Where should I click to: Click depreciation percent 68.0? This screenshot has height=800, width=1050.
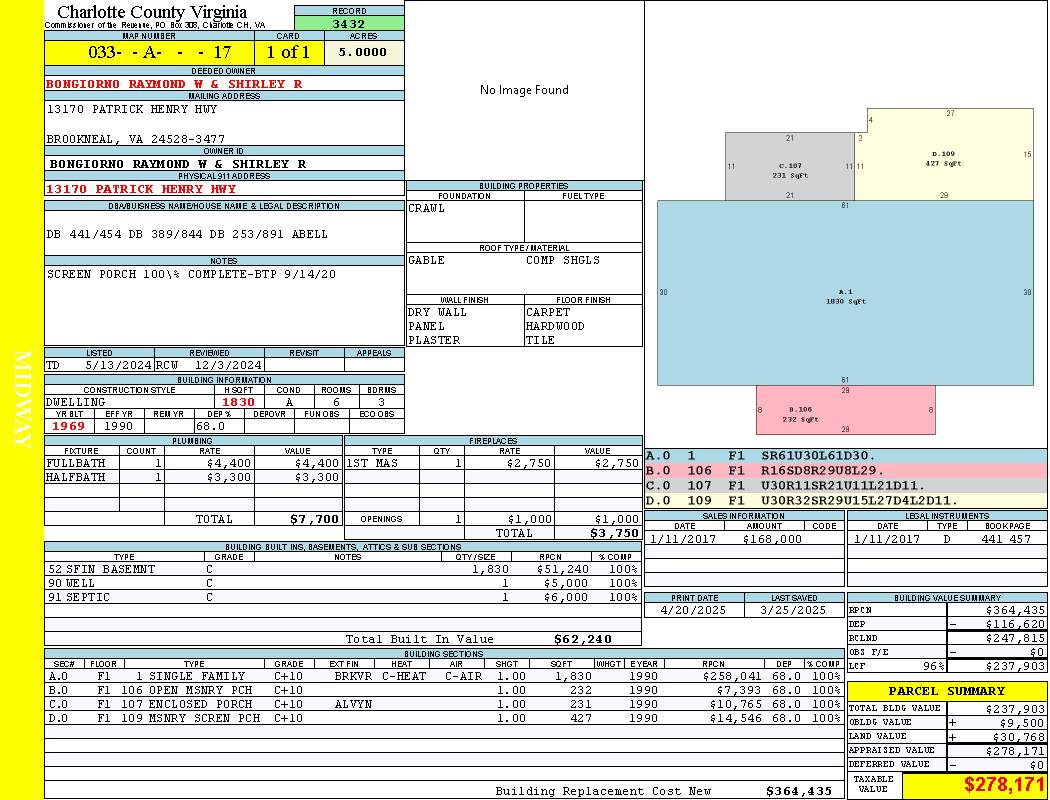[x=211, y=426]
